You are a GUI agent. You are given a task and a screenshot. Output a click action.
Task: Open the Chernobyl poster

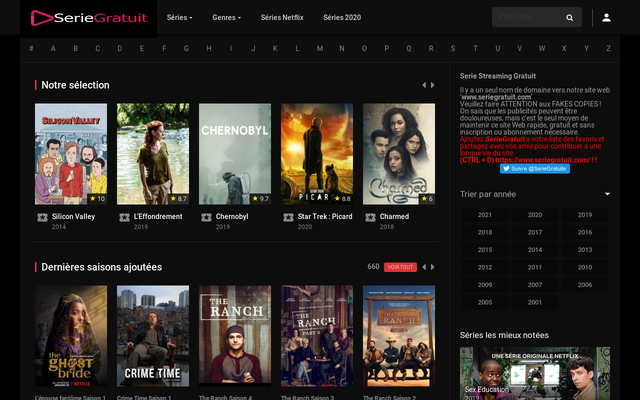point(235,154)
